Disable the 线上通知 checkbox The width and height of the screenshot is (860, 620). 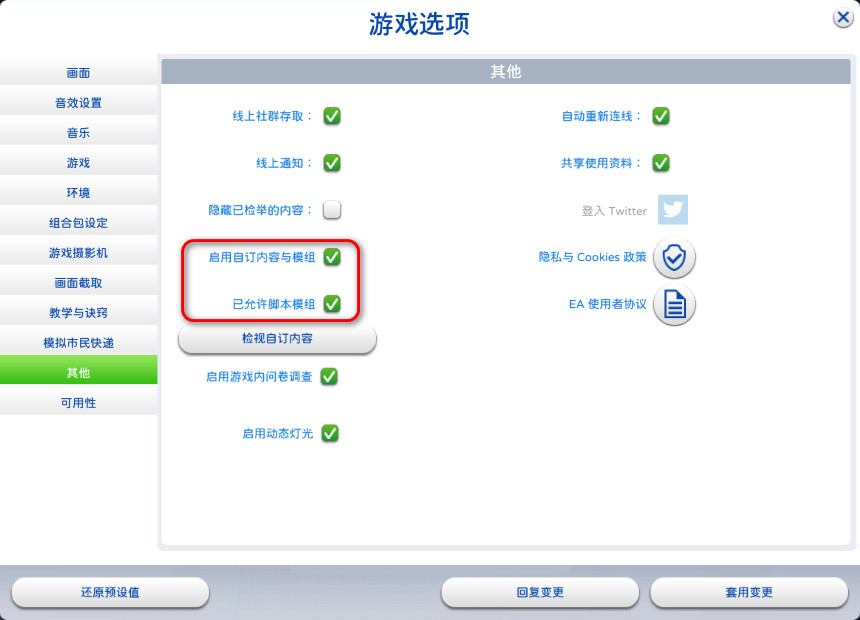point(332,163)
